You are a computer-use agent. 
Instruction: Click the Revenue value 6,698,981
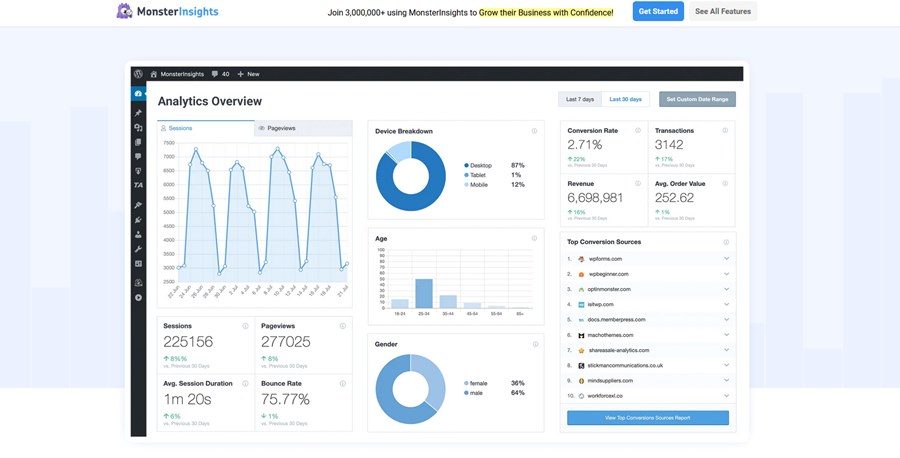point(595,198)
